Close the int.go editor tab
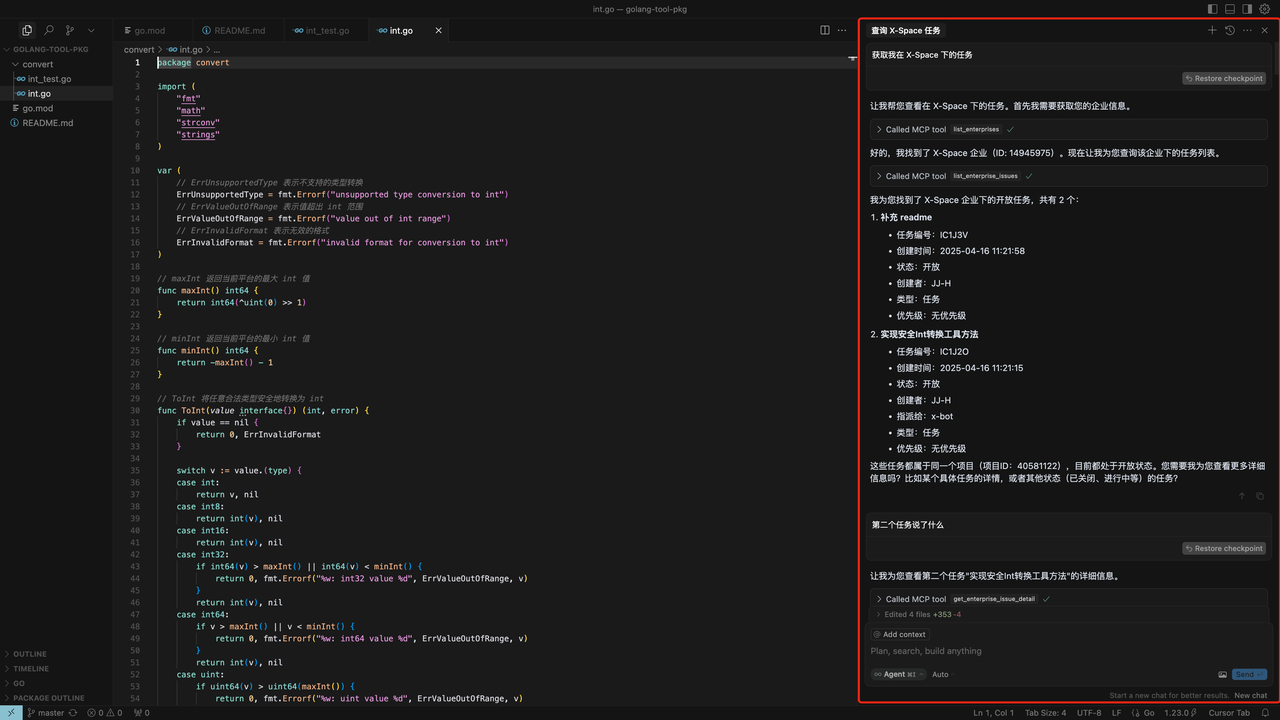The height and width of the screenshot is (720, 1280). point(438,31)
